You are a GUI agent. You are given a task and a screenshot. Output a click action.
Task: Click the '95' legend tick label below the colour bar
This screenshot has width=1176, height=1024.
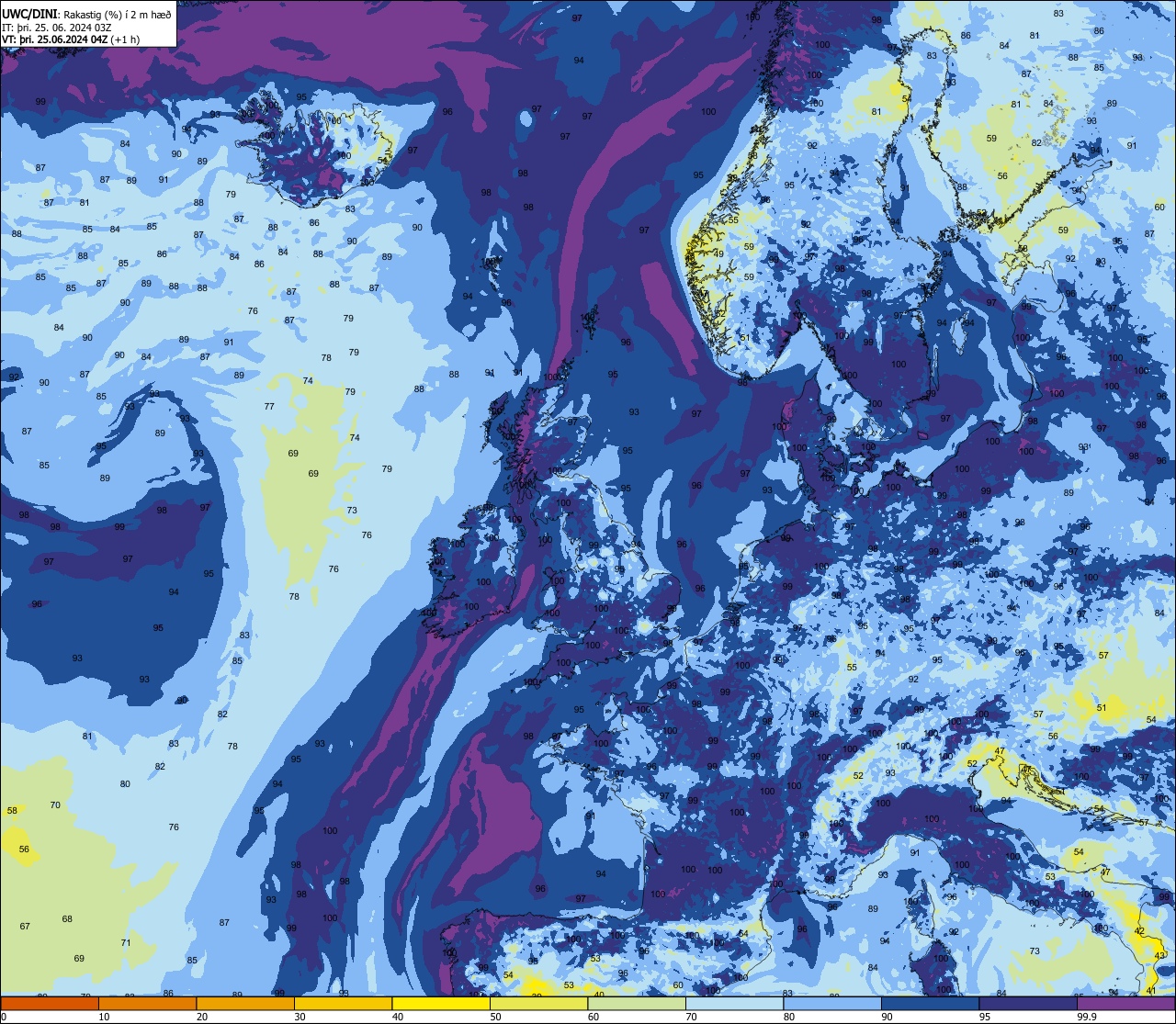click(986, 1017)
